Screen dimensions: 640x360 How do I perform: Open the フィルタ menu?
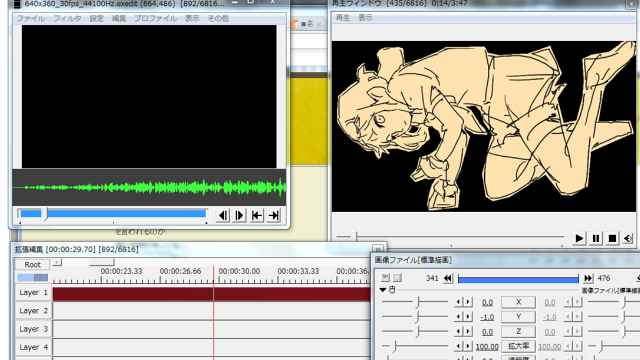[x=67, y=18]
